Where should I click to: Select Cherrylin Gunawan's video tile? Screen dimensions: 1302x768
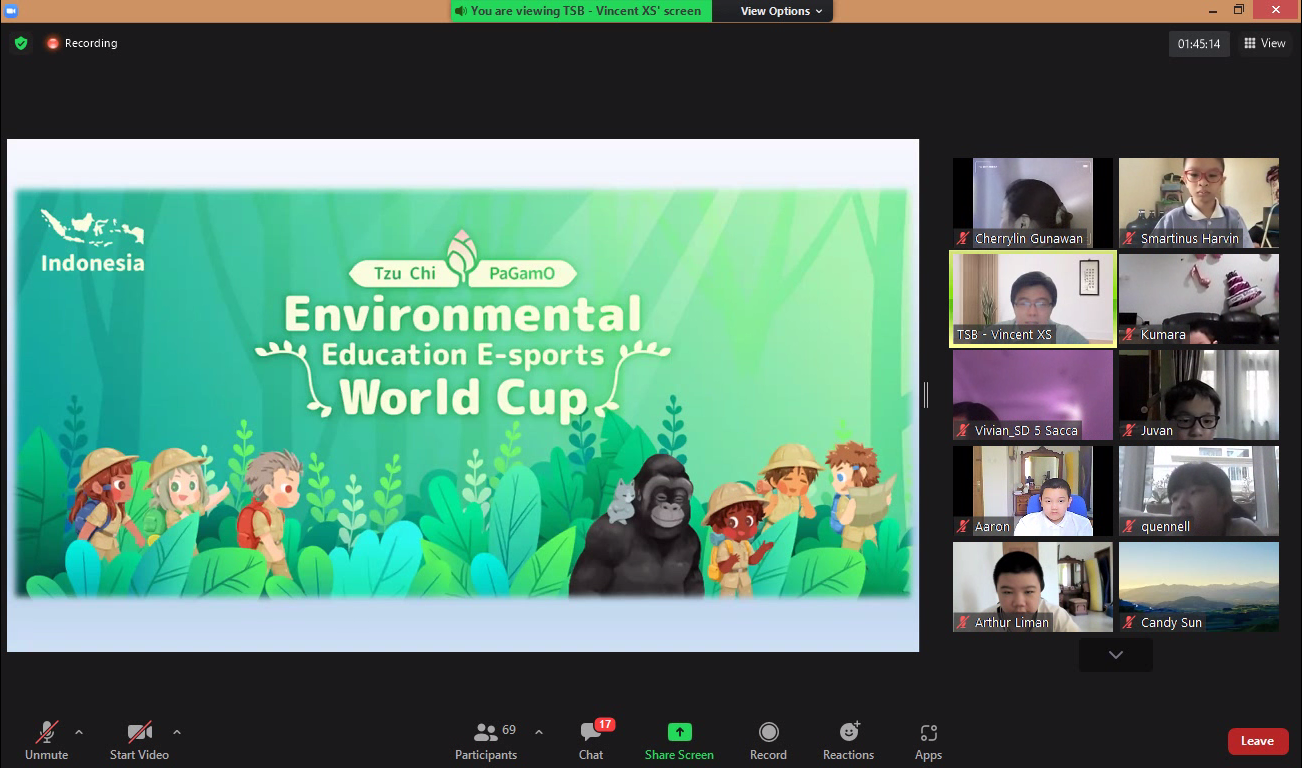coord(1033,203)
